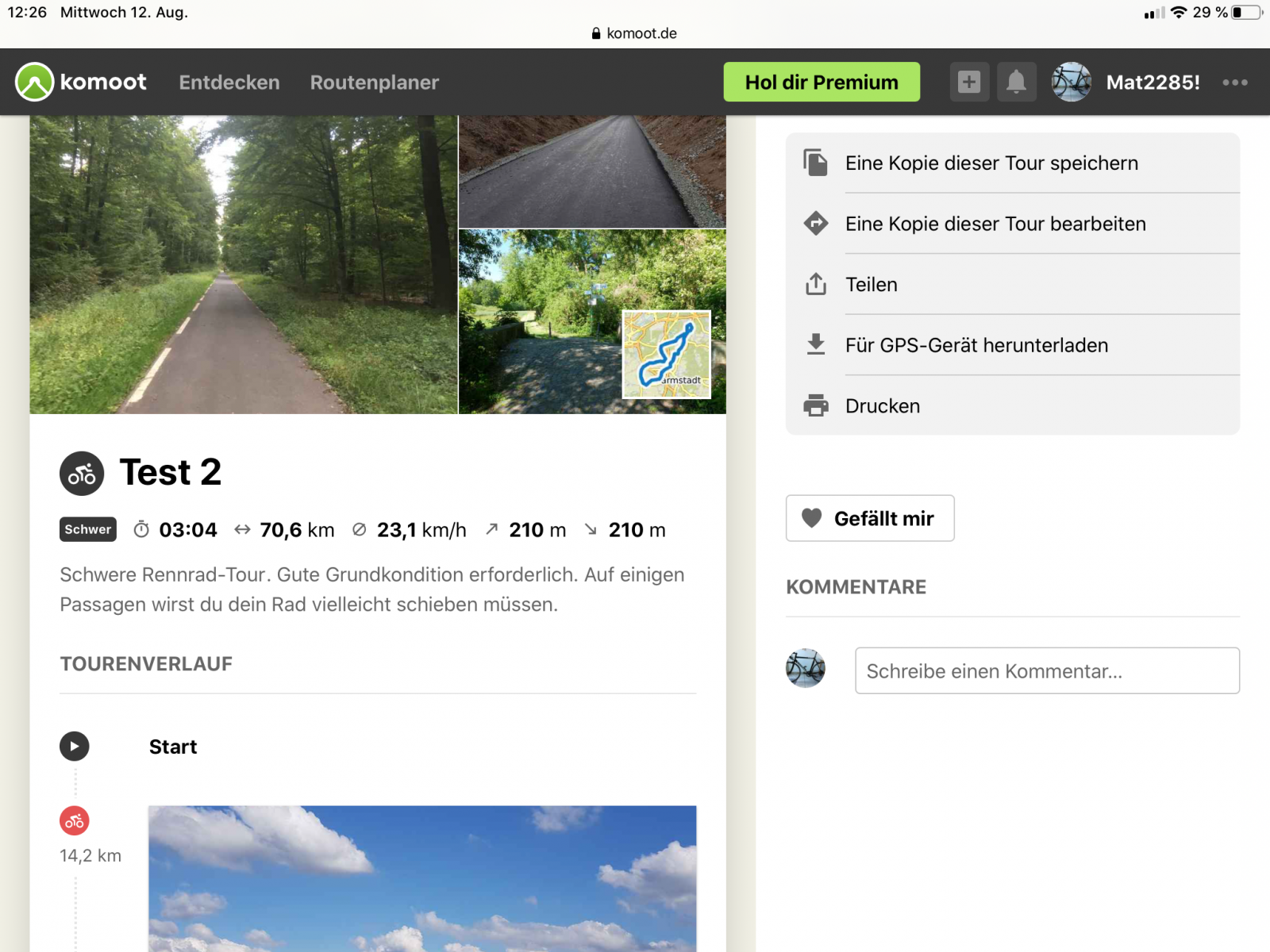Open the Mat2285! profile avatar in header
Image resolution: width=1270 pixels, height=952 pixels.
coord(1071,82)
